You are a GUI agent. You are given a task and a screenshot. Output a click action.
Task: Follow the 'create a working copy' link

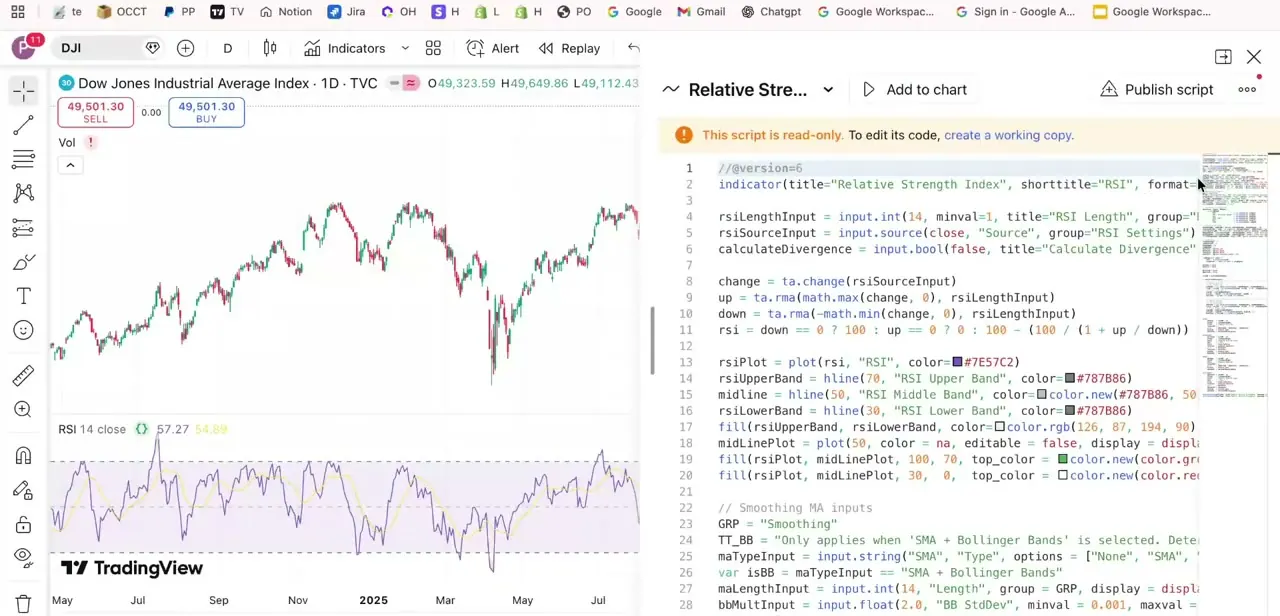[x=1008, y=135]
